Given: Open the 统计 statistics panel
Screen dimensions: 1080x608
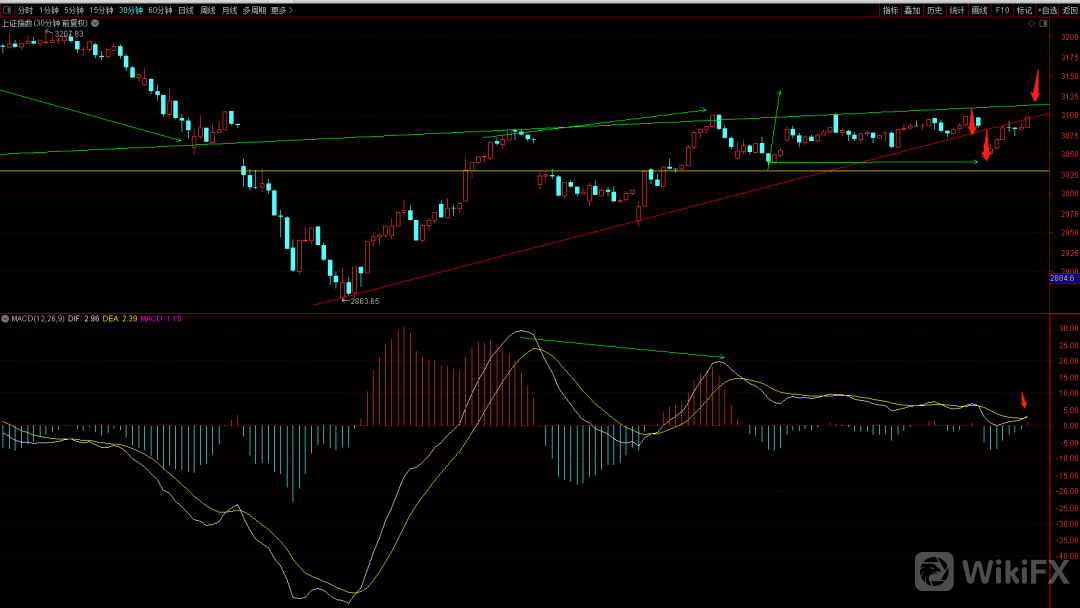Looking at the screenshot, I should point(957,10).
